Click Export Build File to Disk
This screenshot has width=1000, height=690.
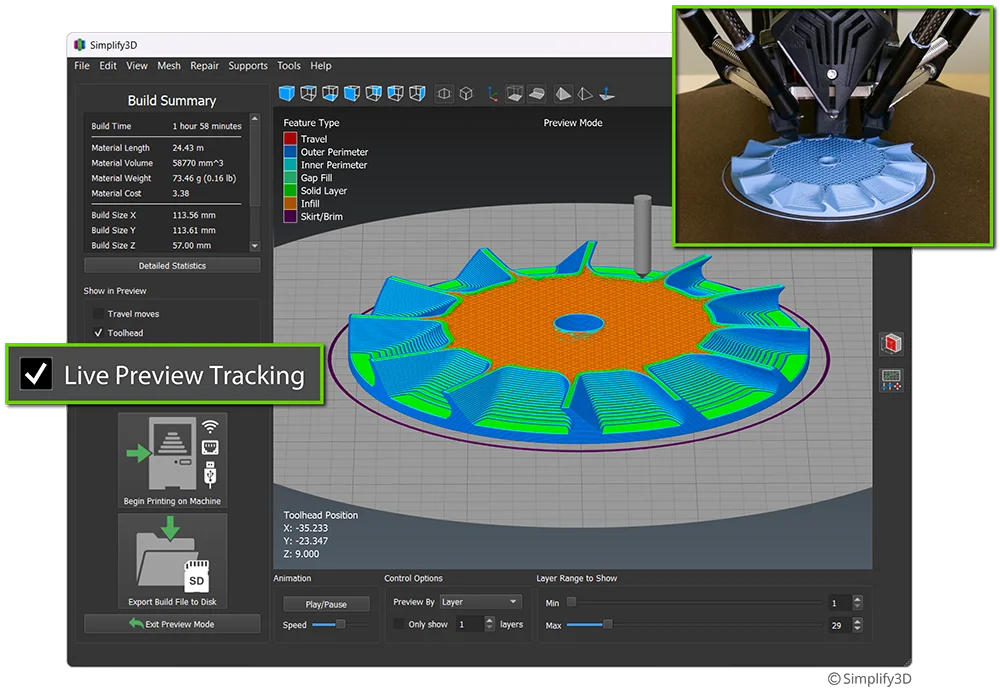click(172, 560)
